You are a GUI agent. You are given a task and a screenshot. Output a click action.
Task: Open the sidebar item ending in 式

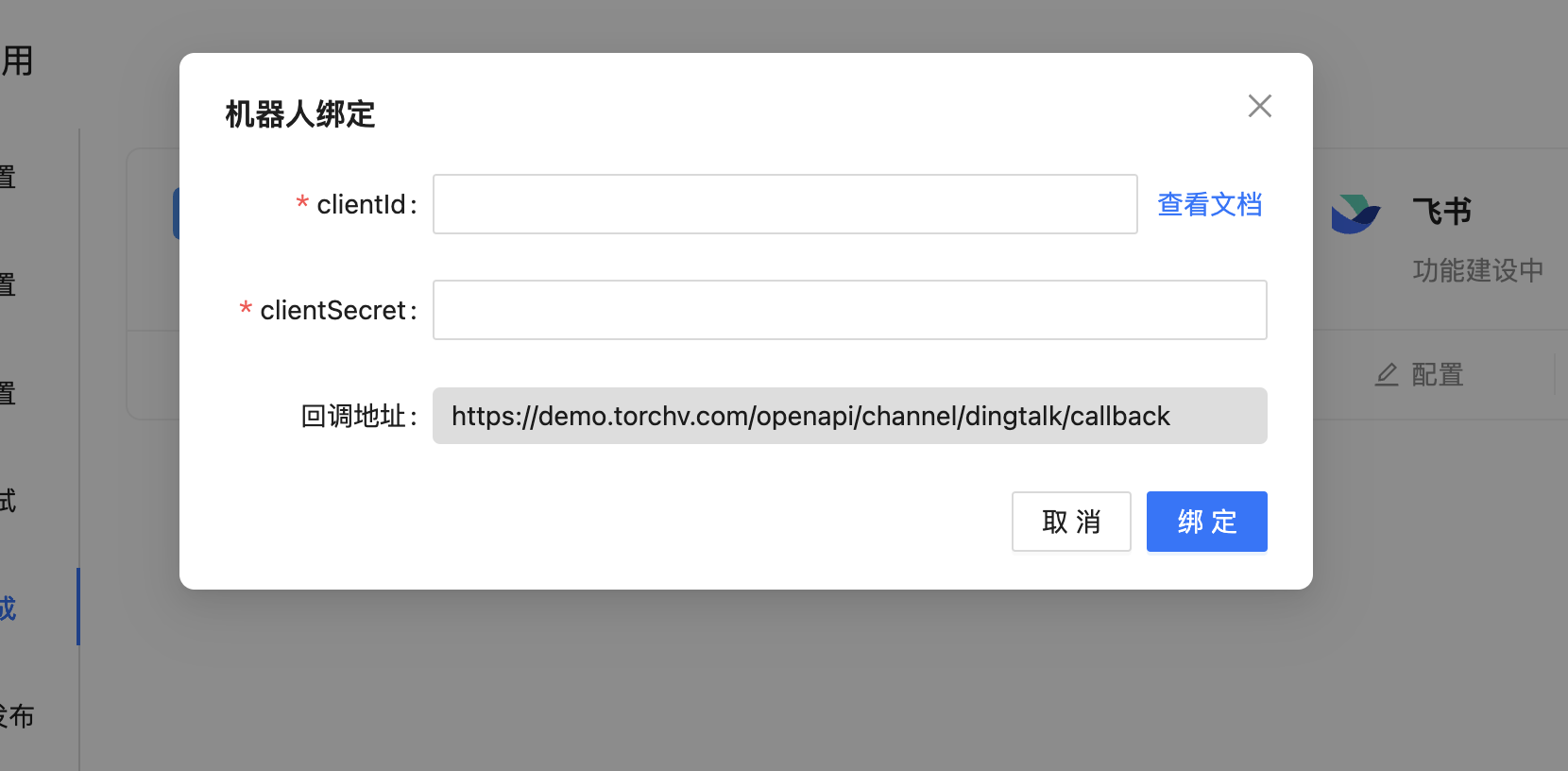pyautogui.click(x=9, y=500)
